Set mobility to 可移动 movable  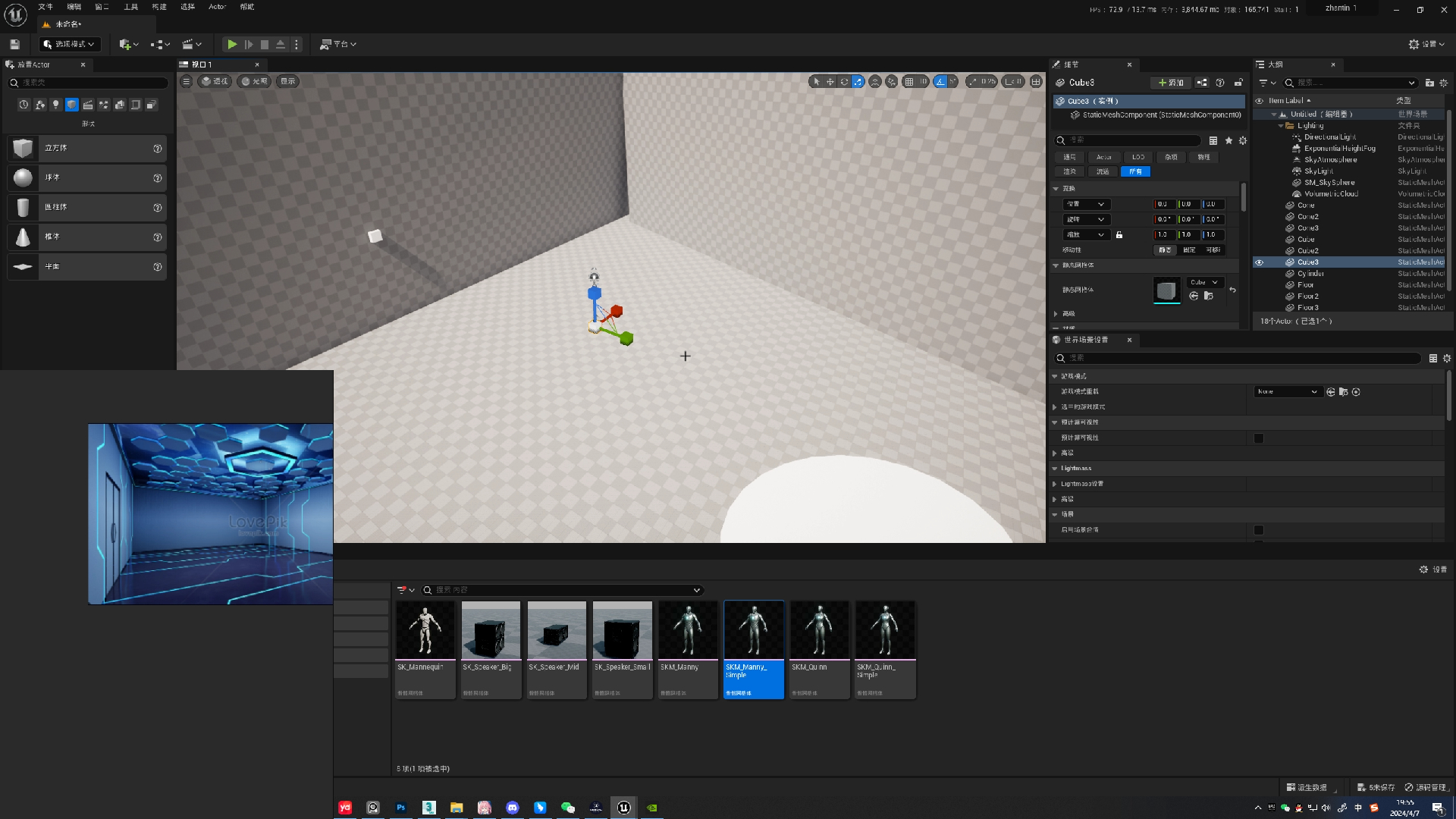1213,249
